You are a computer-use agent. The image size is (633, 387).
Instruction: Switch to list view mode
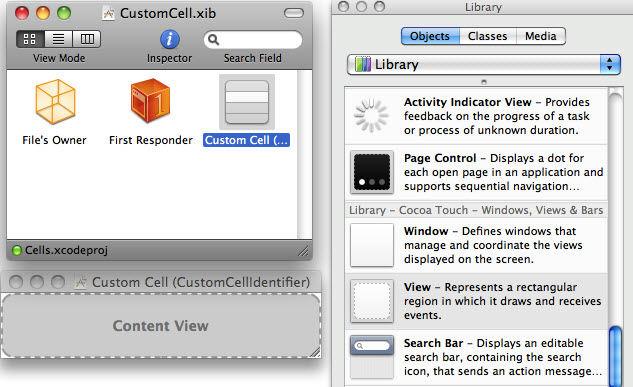tap(59, 39)
